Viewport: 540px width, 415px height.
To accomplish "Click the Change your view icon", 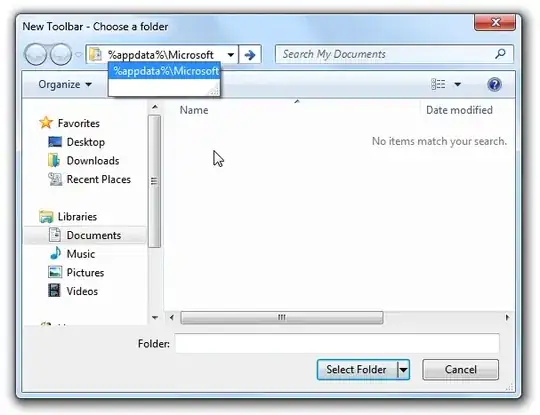I will [x=438, y=84].
